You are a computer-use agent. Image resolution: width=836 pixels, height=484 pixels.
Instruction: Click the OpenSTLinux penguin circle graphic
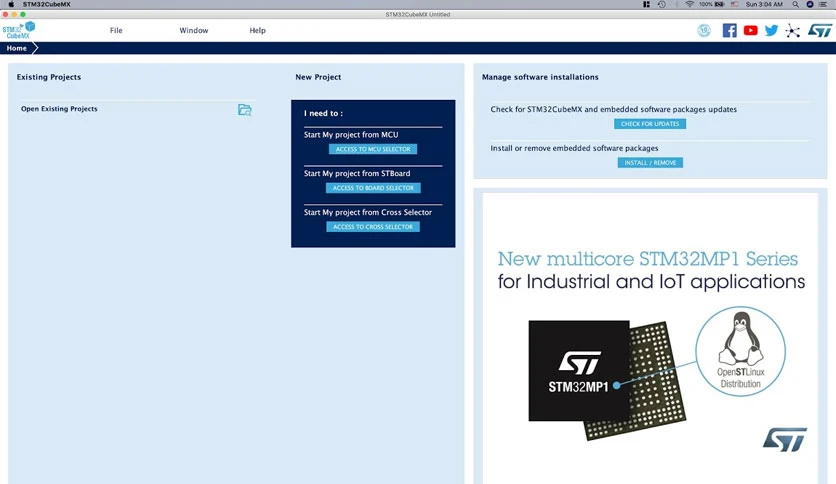point(740,351)
